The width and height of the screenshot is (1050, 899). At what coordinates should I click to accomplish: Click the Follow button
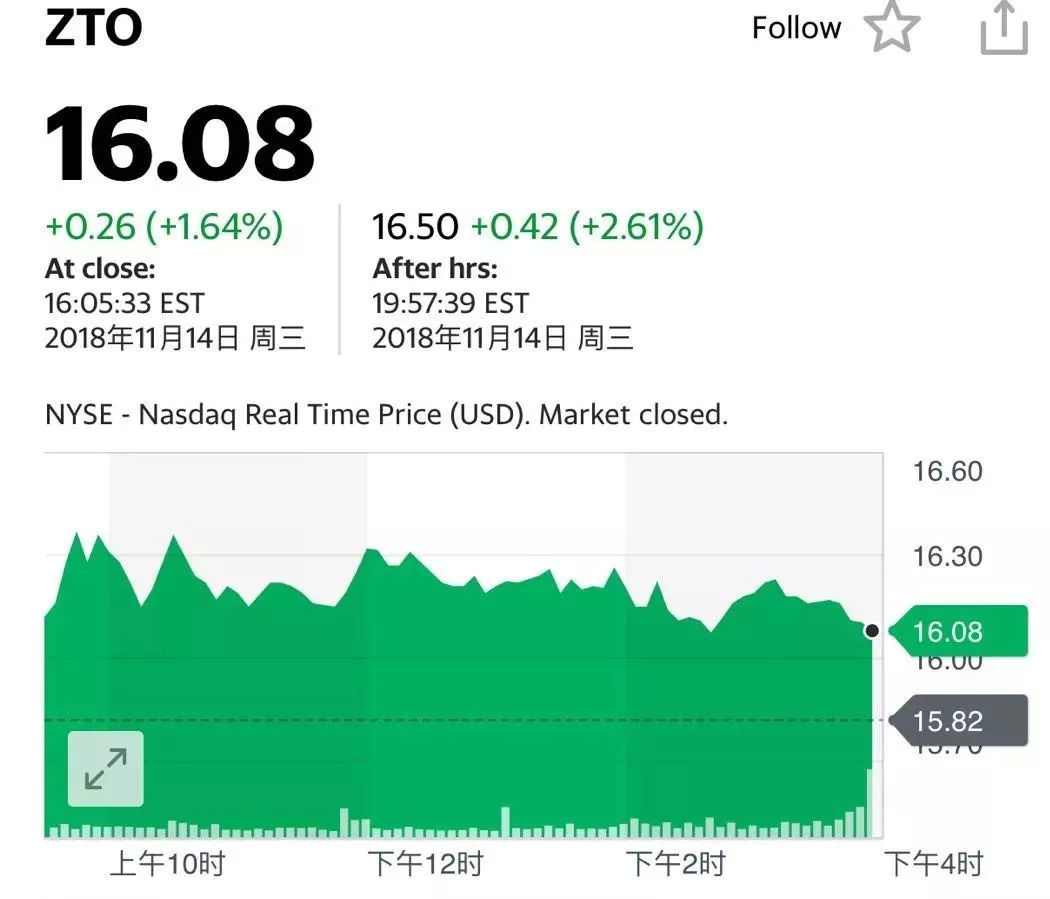tap(796, 28)
